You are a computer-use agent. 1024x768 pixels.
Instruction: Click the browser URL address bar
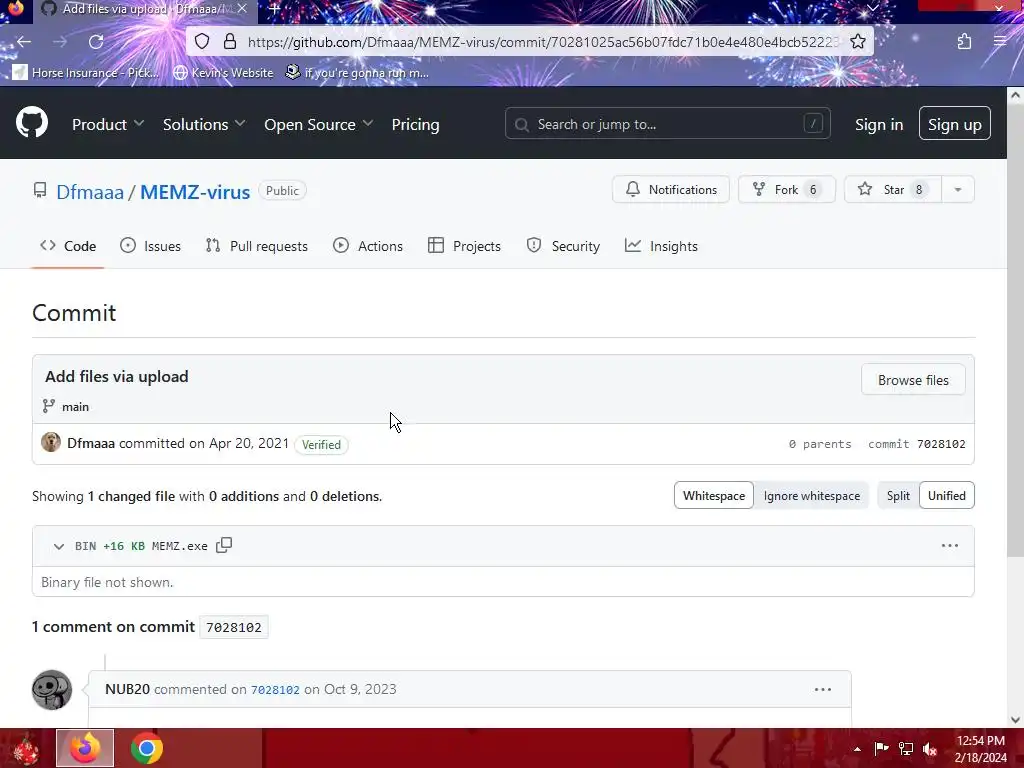pos(542,42)
